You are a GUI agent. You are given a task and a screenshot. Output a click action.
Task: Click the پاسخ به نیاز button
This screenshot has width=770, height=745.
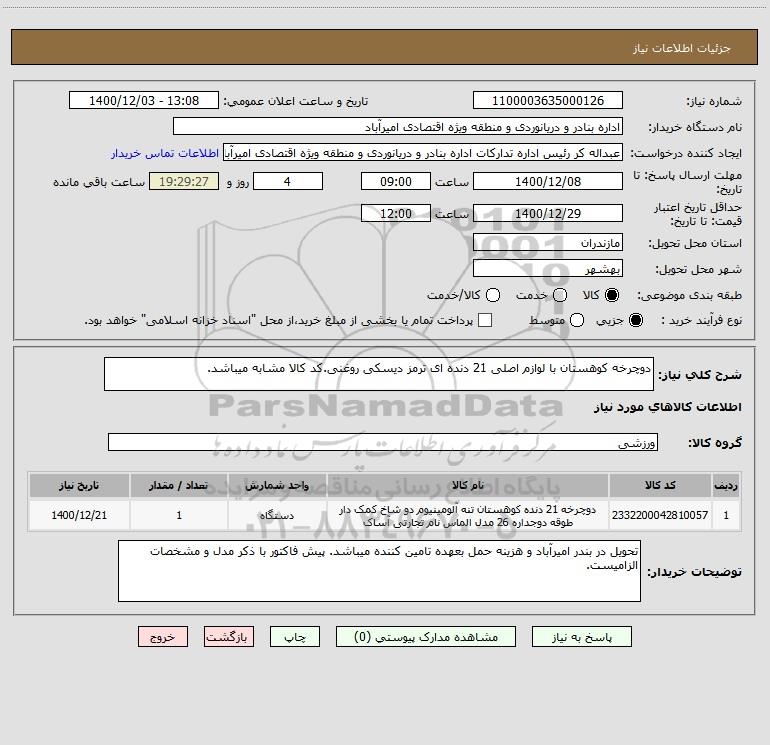(x=581, y=636)
